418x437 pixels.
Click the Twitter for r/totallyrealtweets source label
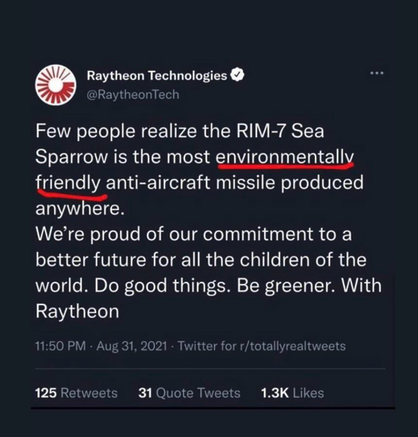pyautogui.click(x=262, y=346)
